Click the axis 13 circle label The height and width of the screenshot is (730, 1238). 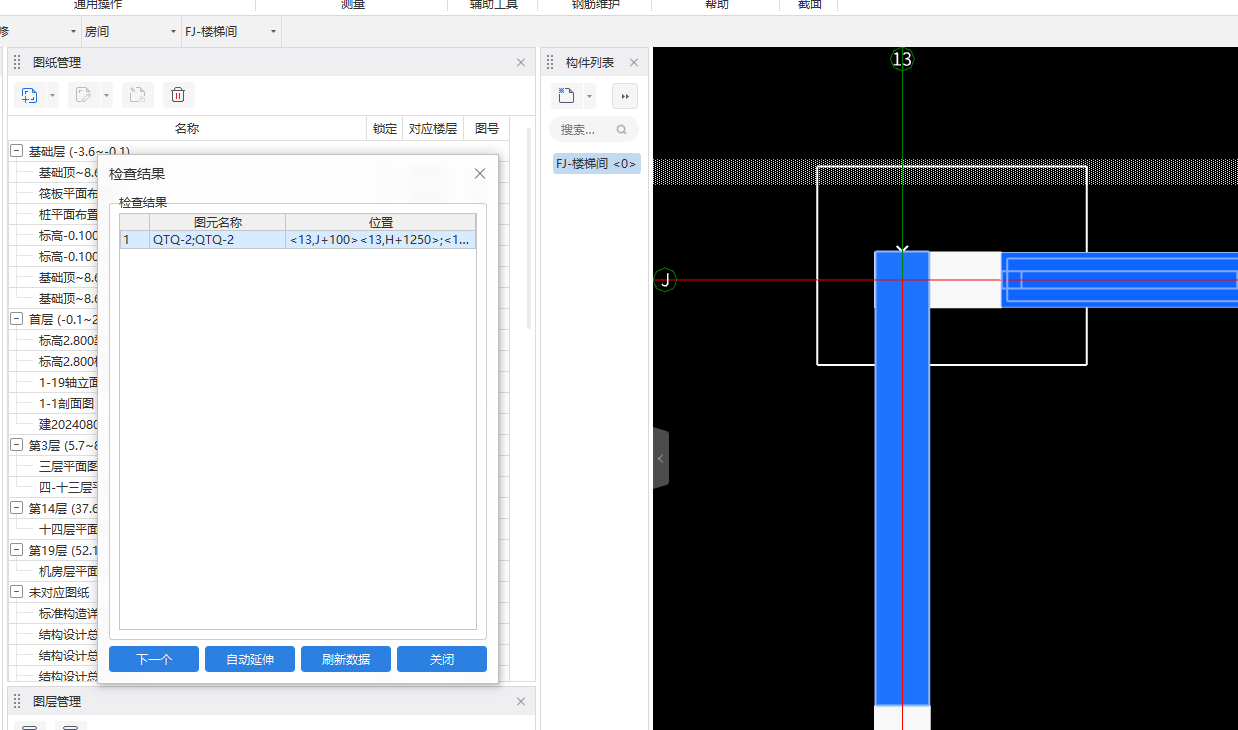coord(902,59)
